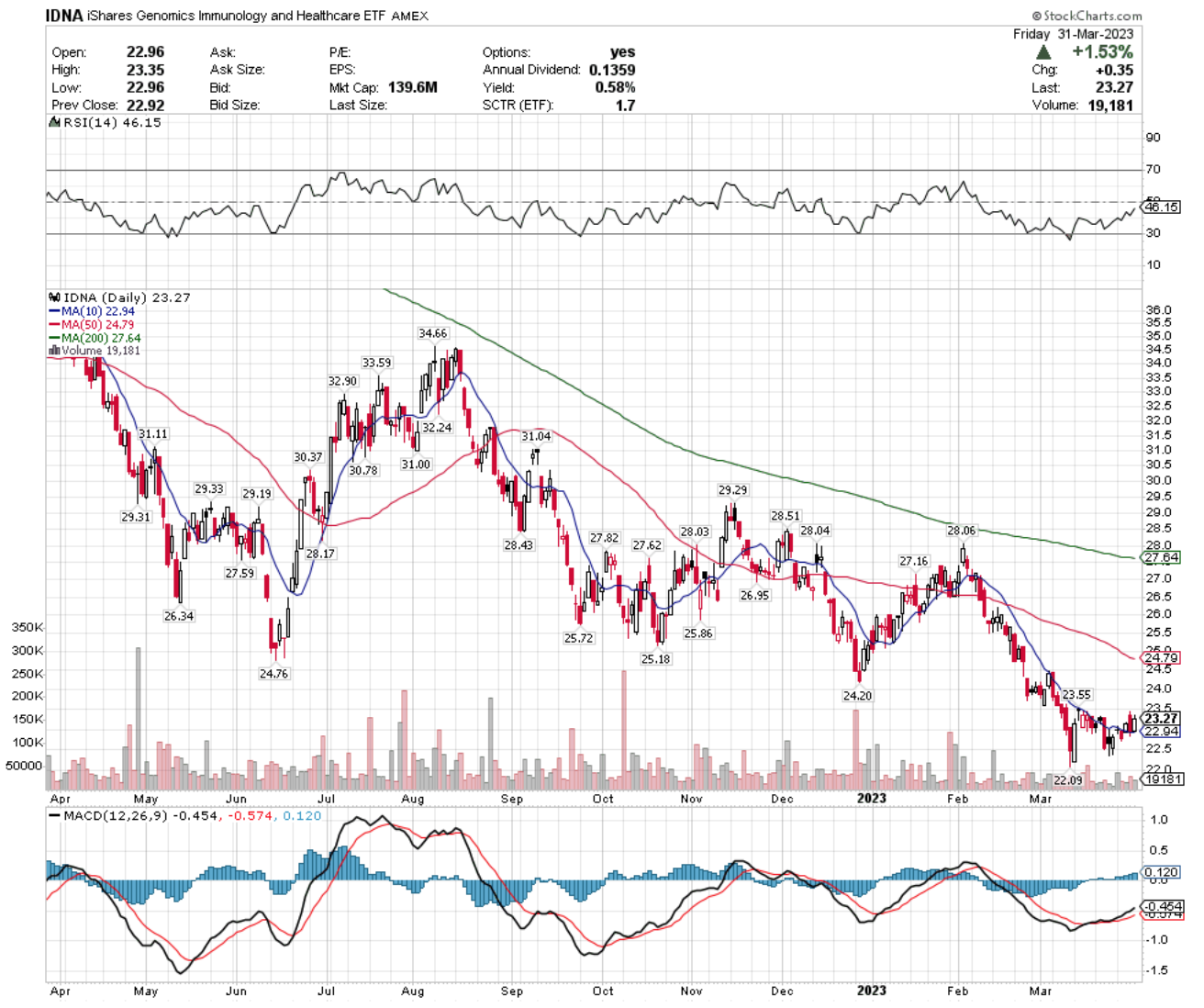Click the 2023 label on price chart axis
This screenshot has height=1008, width=1204.
871,798
